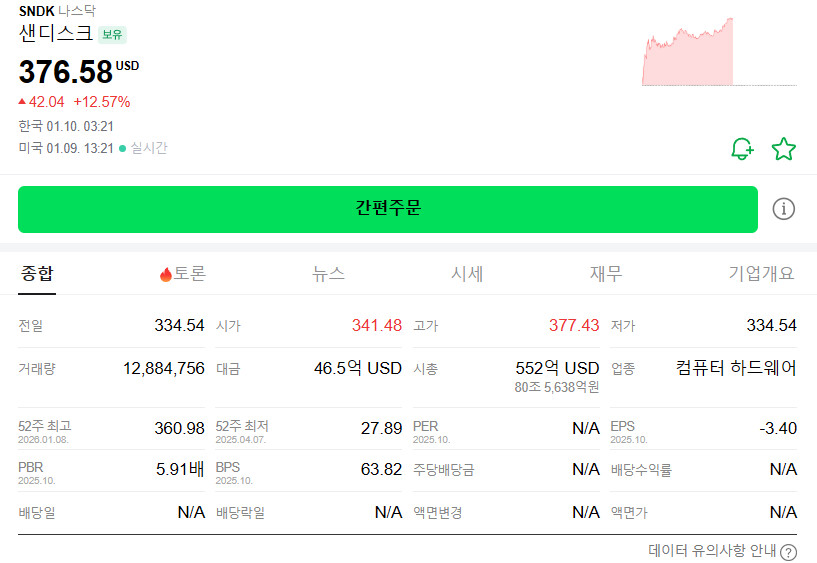Click the 샌디스크 stock name heading
This screenshot has height=563, width=817.
[56, 33]
